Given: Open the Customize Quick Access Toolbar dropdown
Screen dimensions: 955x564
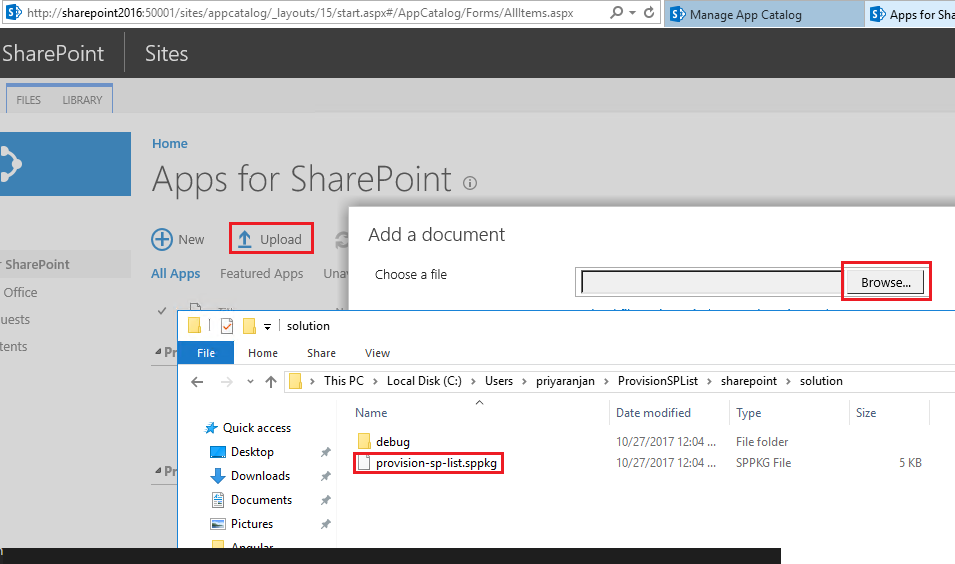Looking at the screenshot, I should click(x=267, y=327).
